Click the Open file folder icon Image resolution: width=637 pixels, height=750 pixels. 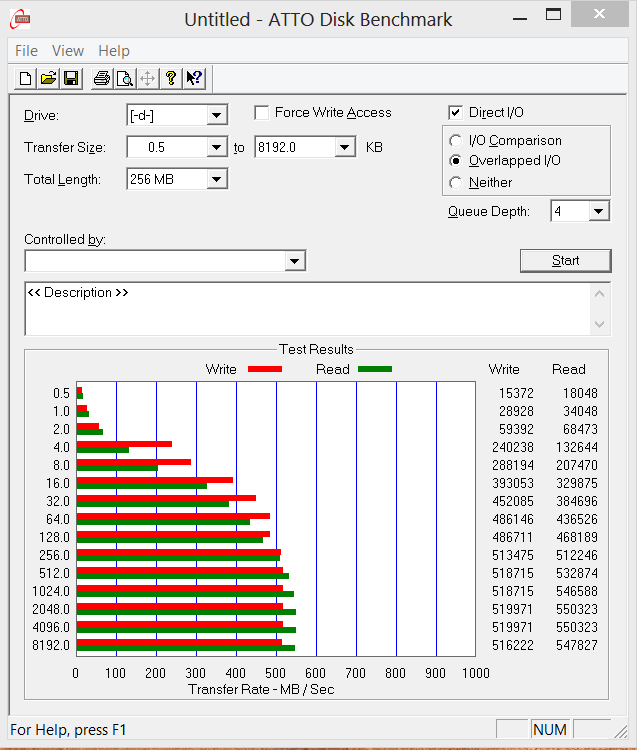tap(48, 78)
